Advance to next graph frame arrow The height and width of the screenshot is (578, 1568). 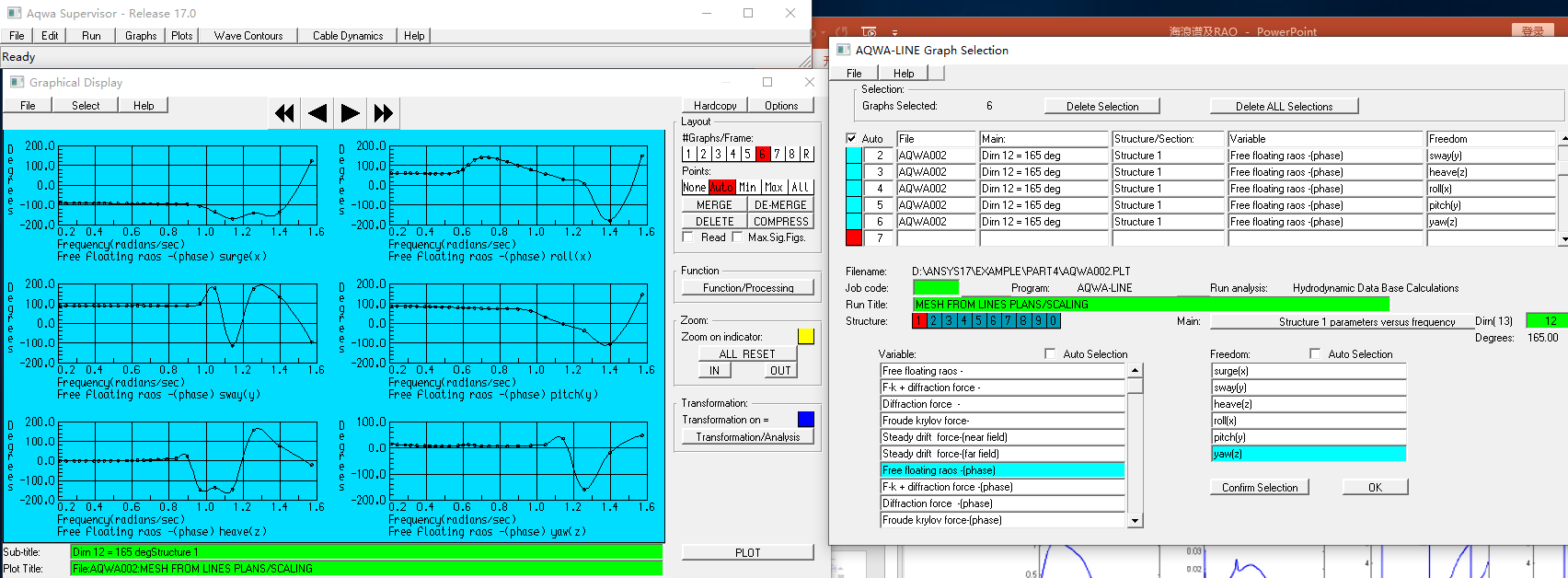[351, 113]
